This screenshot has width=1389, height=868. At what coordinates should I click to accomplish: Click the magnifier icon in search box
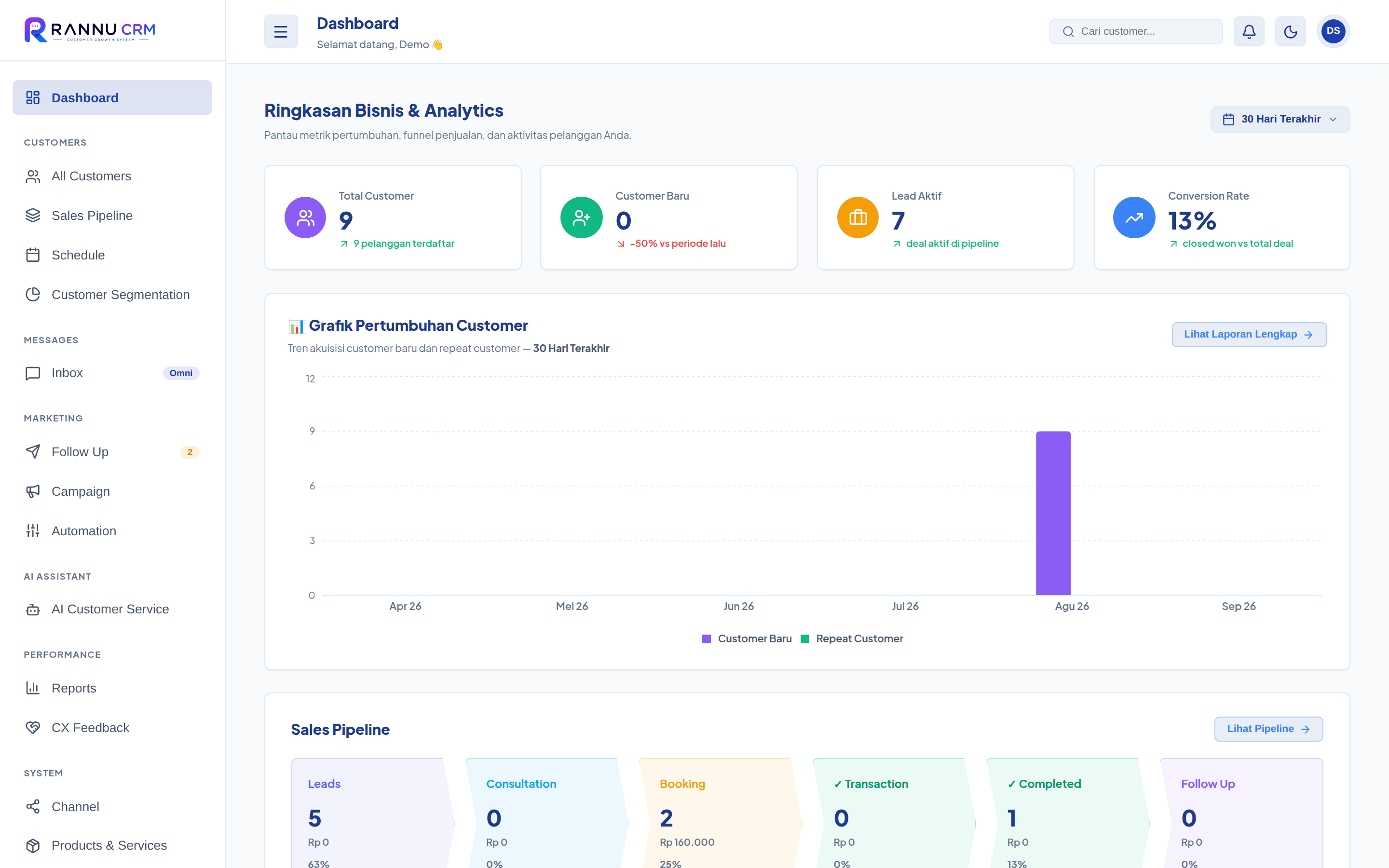pos(1068,31)
